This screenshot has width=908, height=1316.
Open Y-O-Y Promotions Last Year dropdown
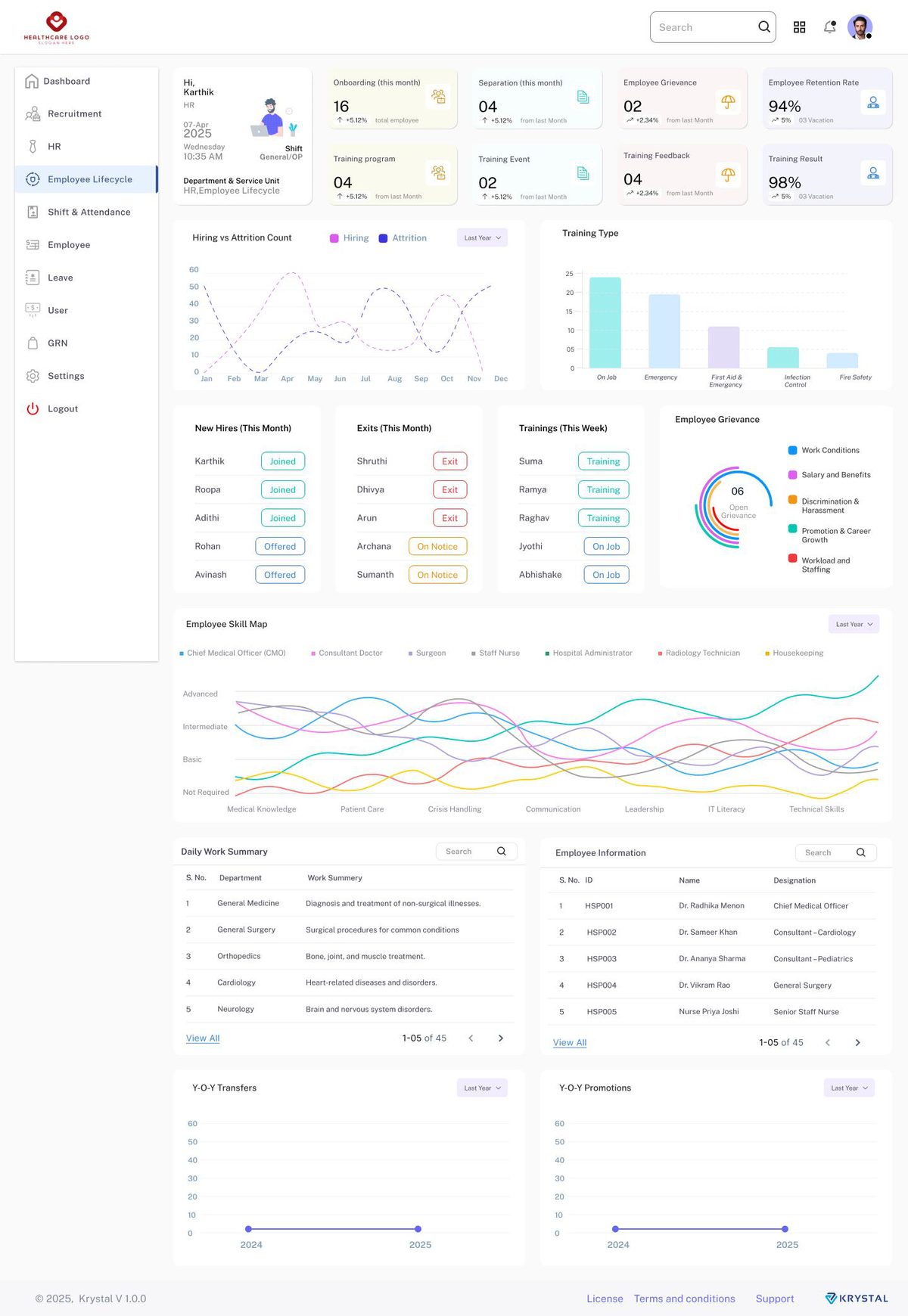[x=849, y=1088]
